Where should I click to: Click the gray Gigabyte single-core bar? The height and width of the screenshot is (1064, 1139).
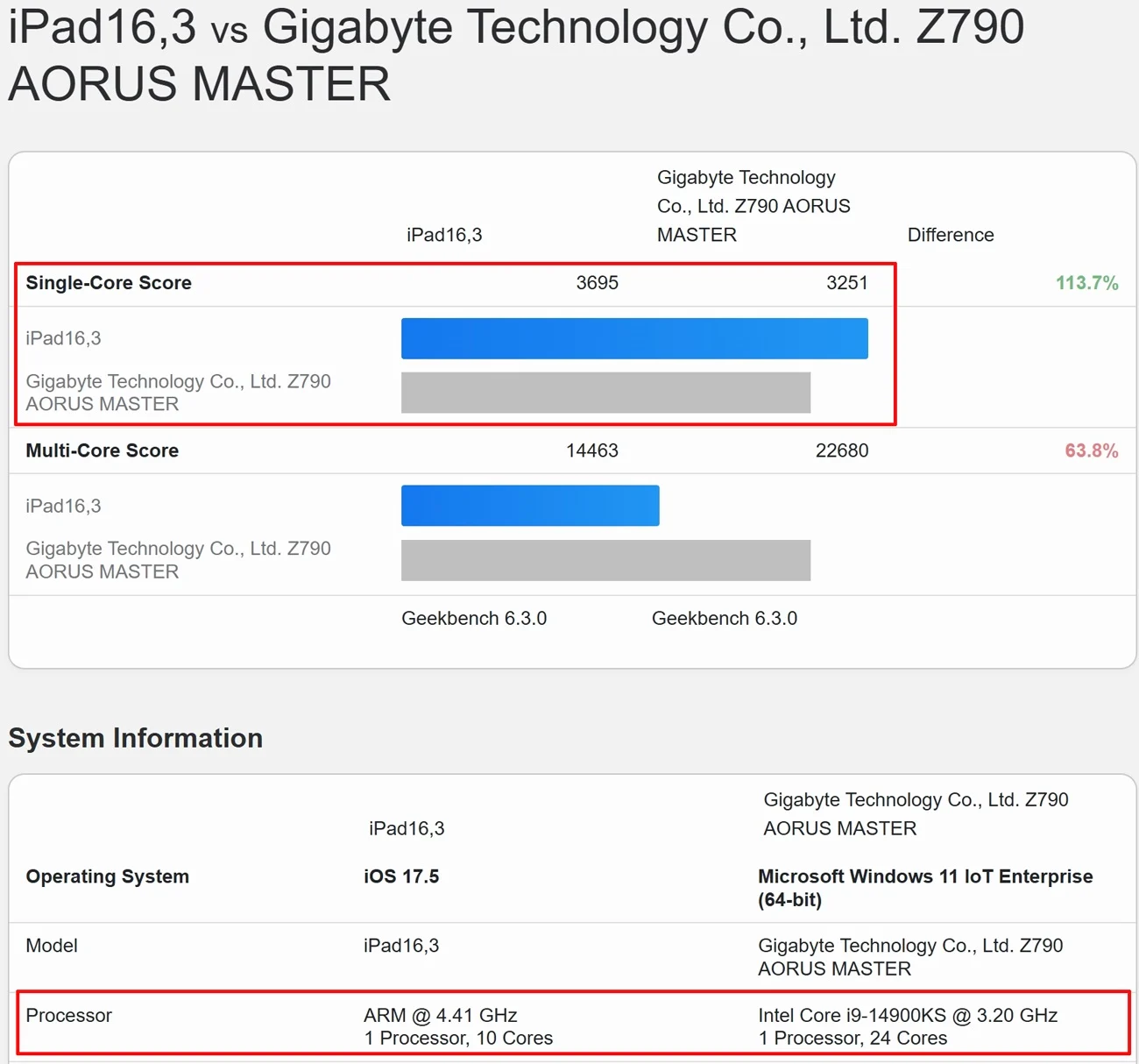(x=605, y=393)
